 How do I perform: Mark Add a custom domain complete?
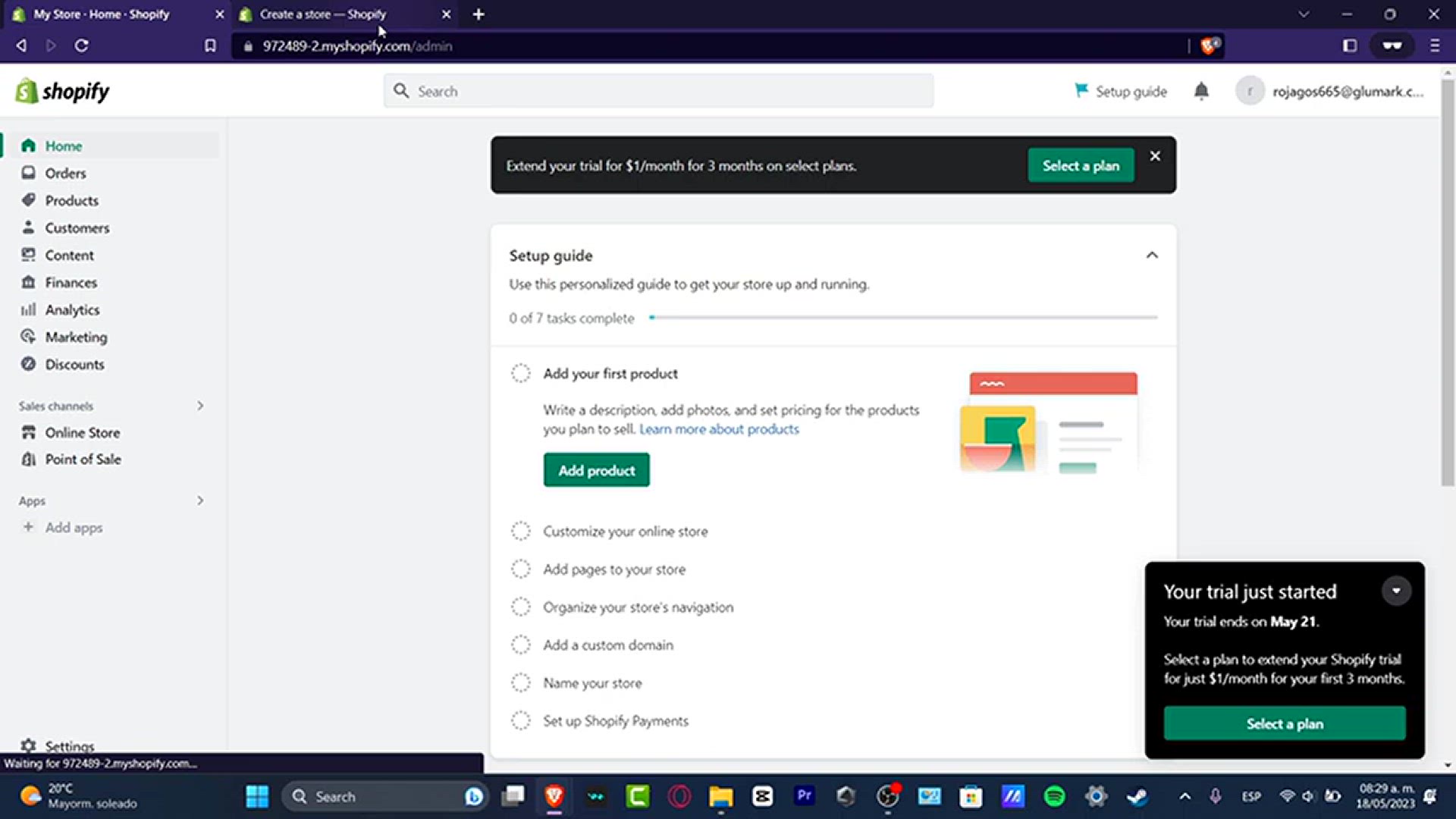click(521, 645)
